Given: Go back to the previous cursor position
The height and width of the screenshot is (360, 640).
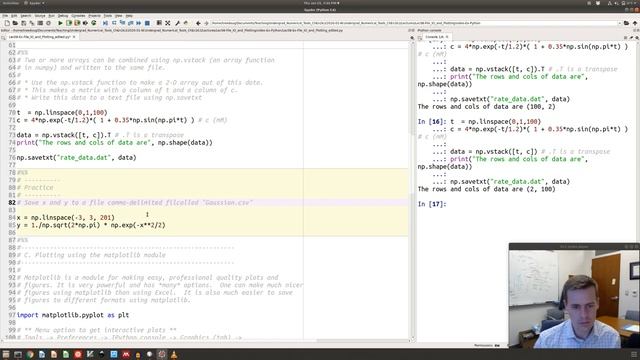Looking at the screenshot, I should [198, 23].
